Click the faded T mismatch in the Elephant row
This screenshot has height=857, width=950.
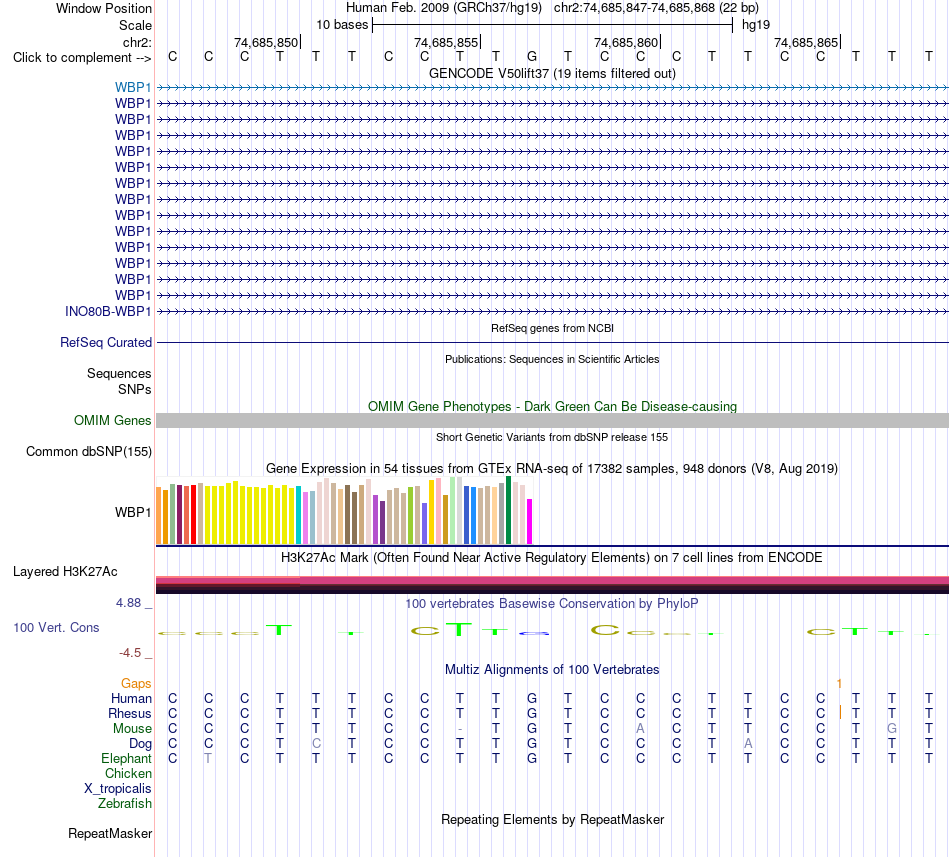tap(208, 759)
